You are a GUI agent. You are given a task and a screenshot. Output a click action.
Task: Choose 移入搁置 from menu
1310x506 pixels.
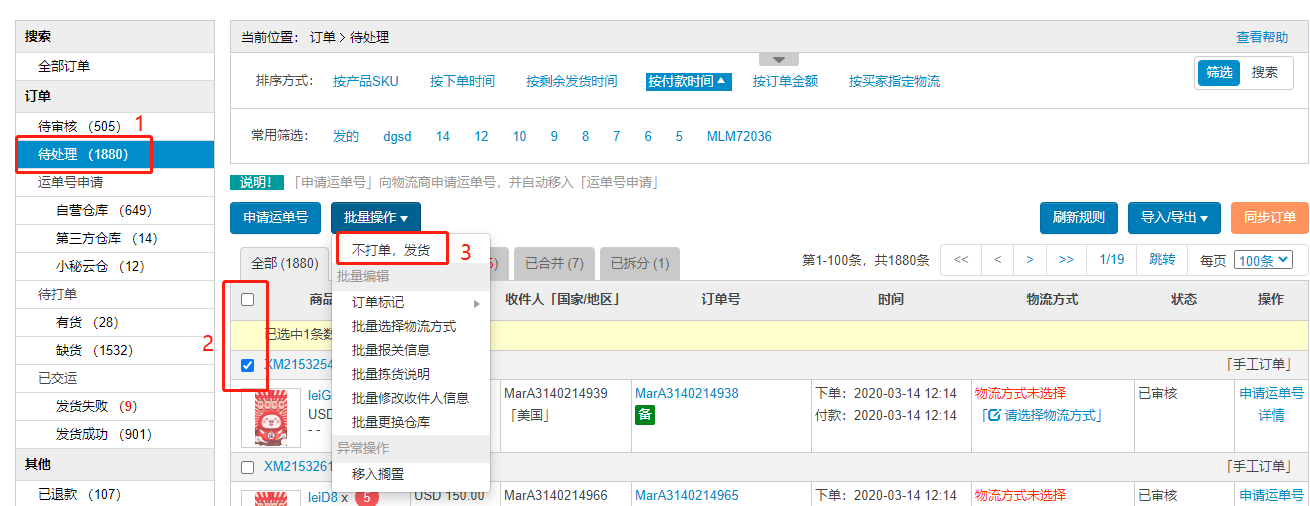pyautogui.click(x=378, y=474)
